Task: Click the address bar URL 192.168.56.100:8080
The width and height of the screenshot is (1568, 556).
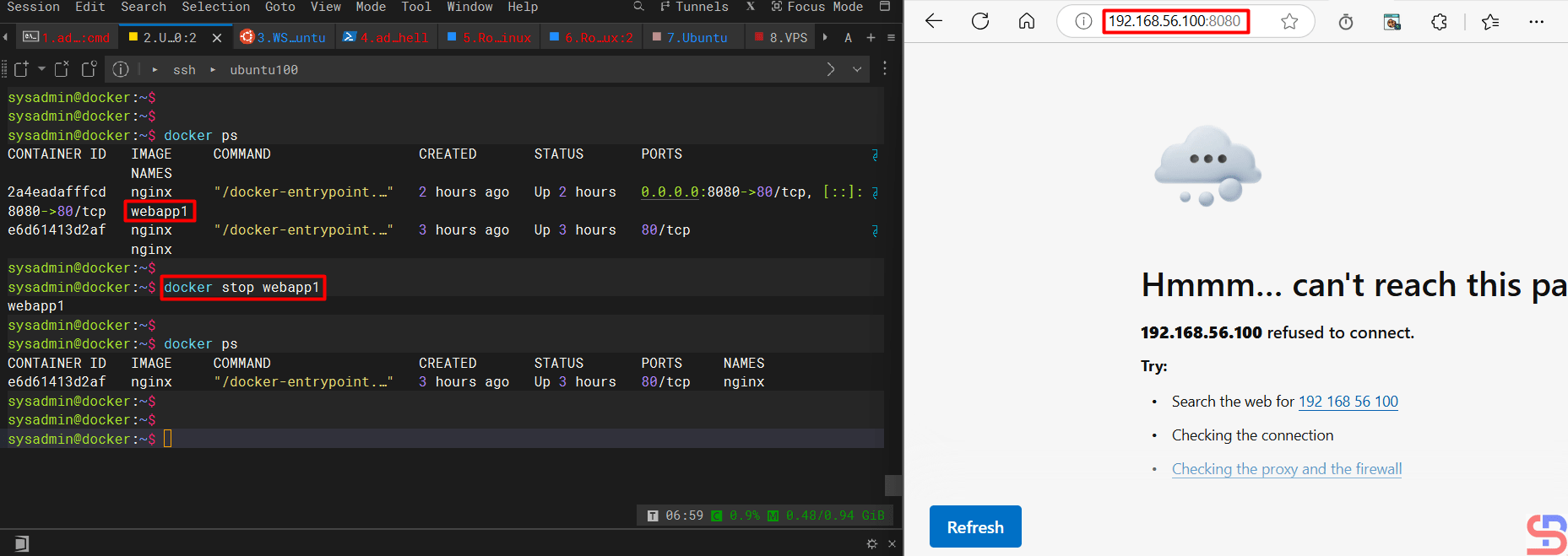Action: pyautogui.click(x=1174, y=21)
